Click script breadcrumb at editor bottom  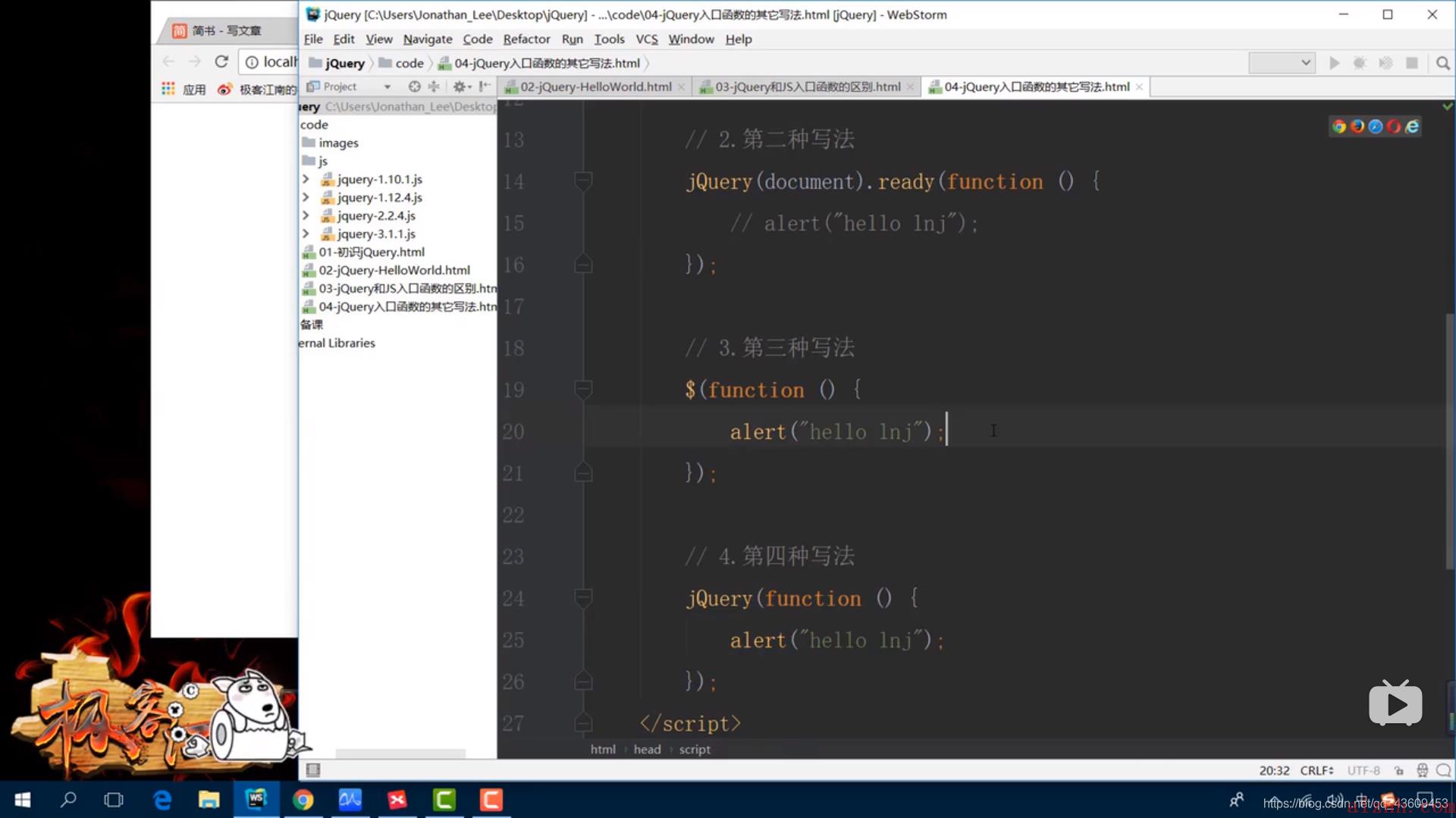click(695, 749)
